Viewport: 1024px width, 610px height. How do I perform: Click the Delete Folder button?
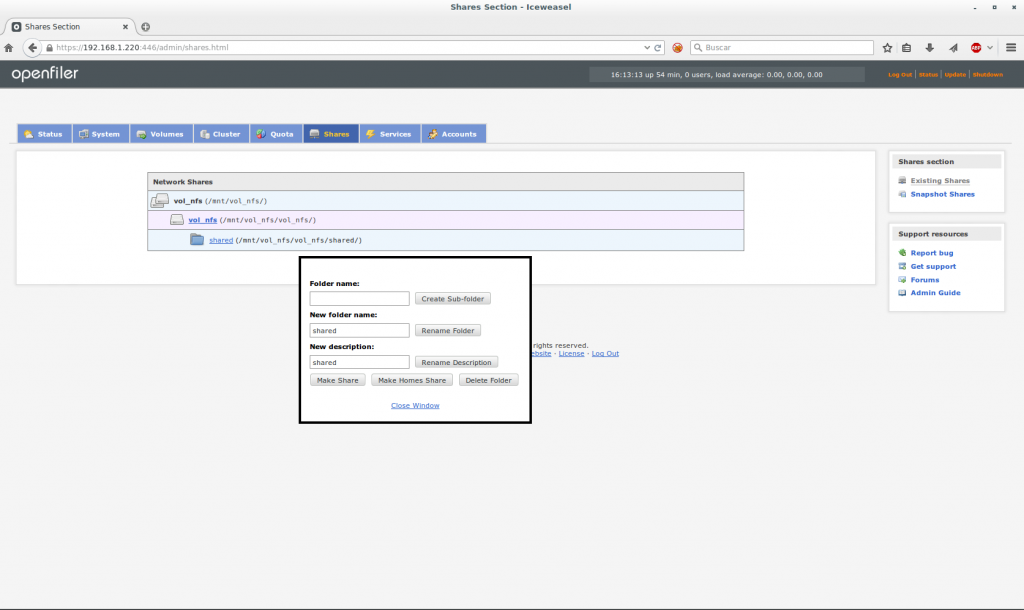tap(488, 380)
